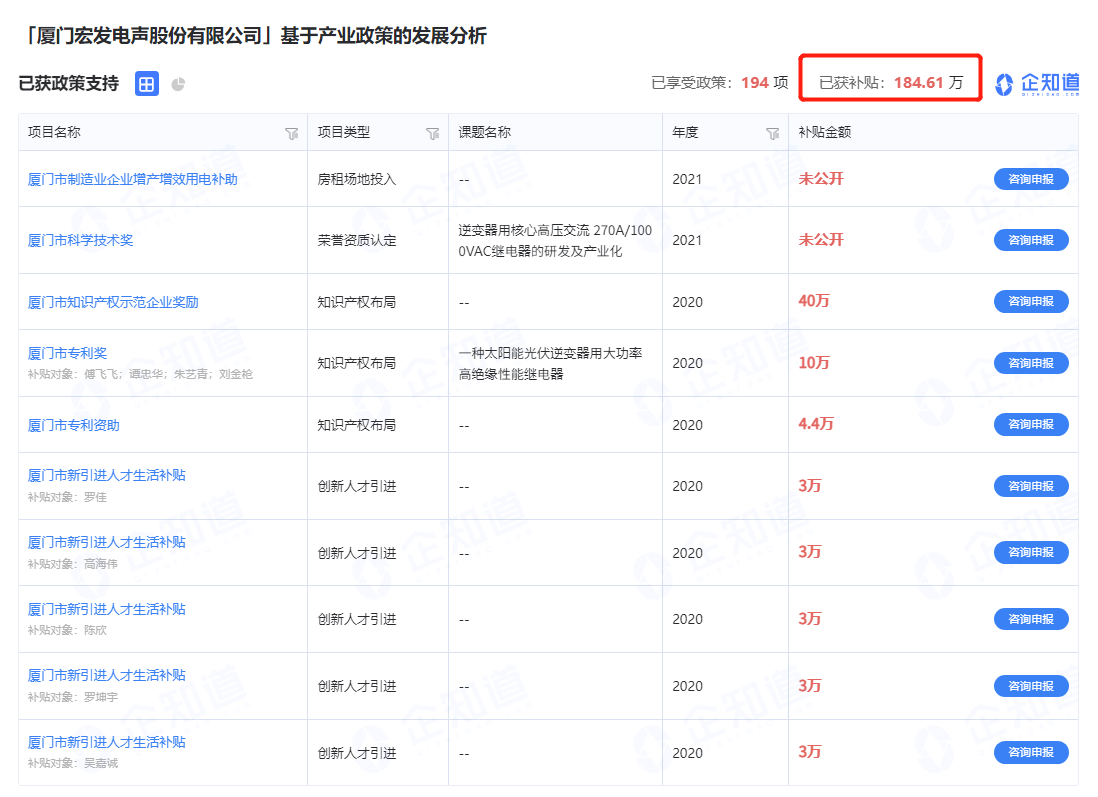Select the 10万 subsidy amount
The height and width of the screenshot is (797, 1098).
814,363
